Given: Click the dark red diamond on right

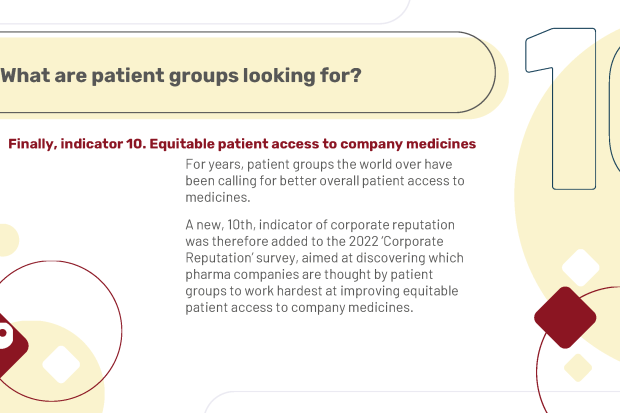Looking at the screenshot, I should 565,318.
